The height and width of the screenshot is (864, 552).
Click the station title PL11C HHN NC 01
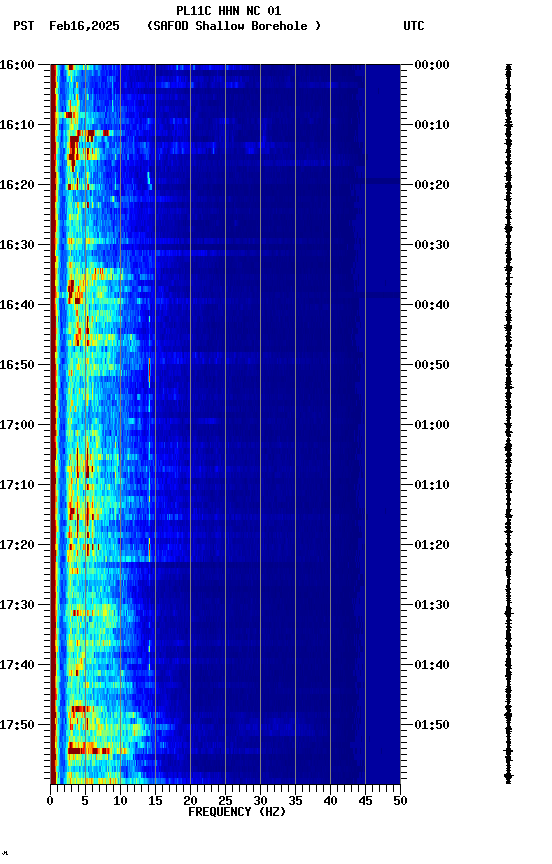pyautogui.click(x=229, y=10)
